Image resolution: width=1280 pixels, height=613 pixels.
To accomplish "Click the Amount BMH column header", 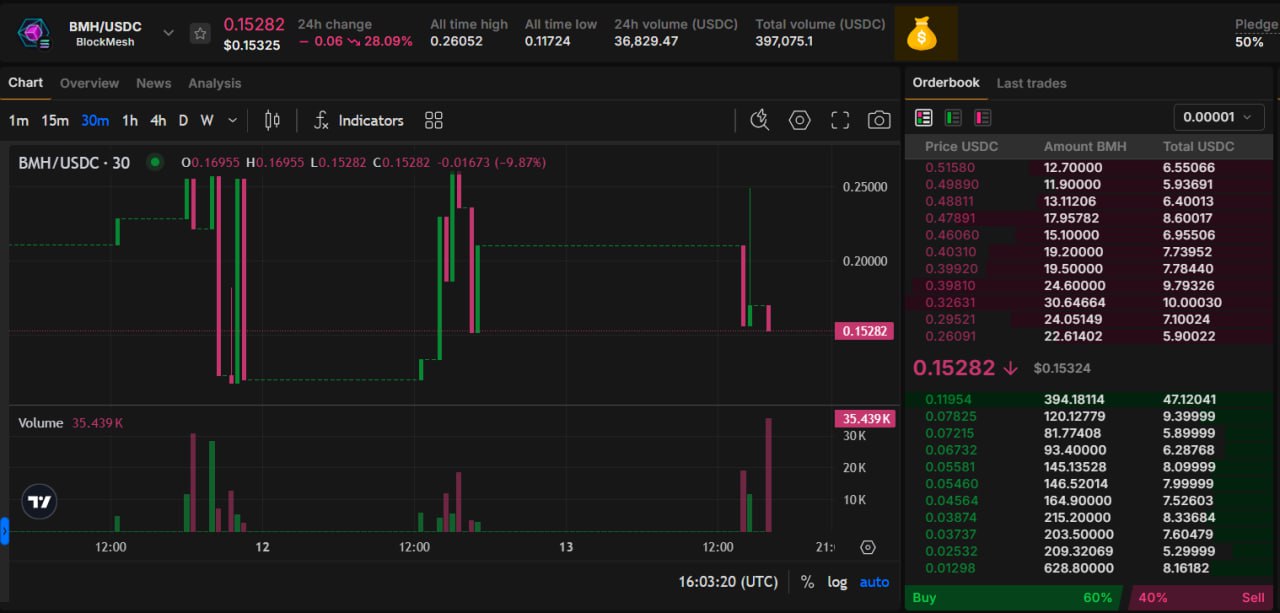I will point(1085,146).
